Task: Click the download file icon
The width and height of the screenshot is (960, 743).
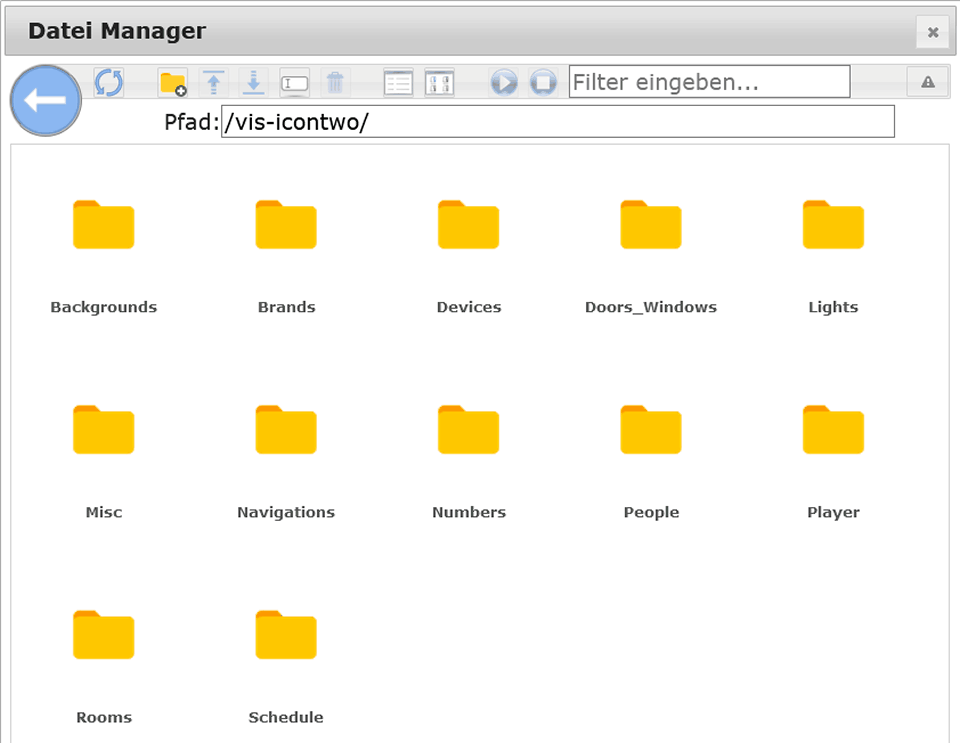Action: 253,83
